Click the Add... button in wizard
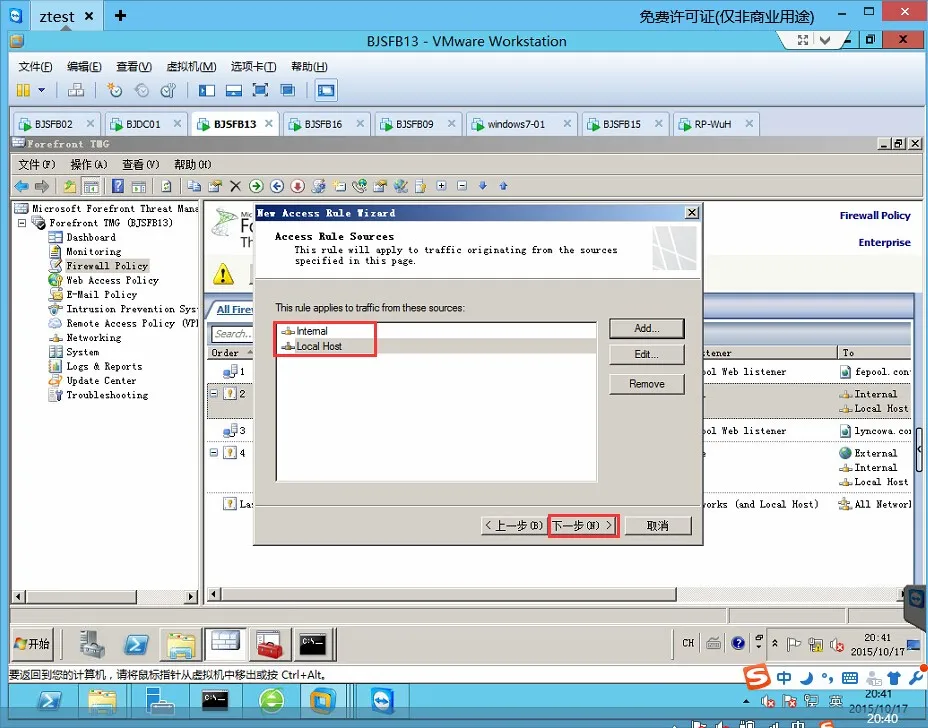 tap(646, 328)
